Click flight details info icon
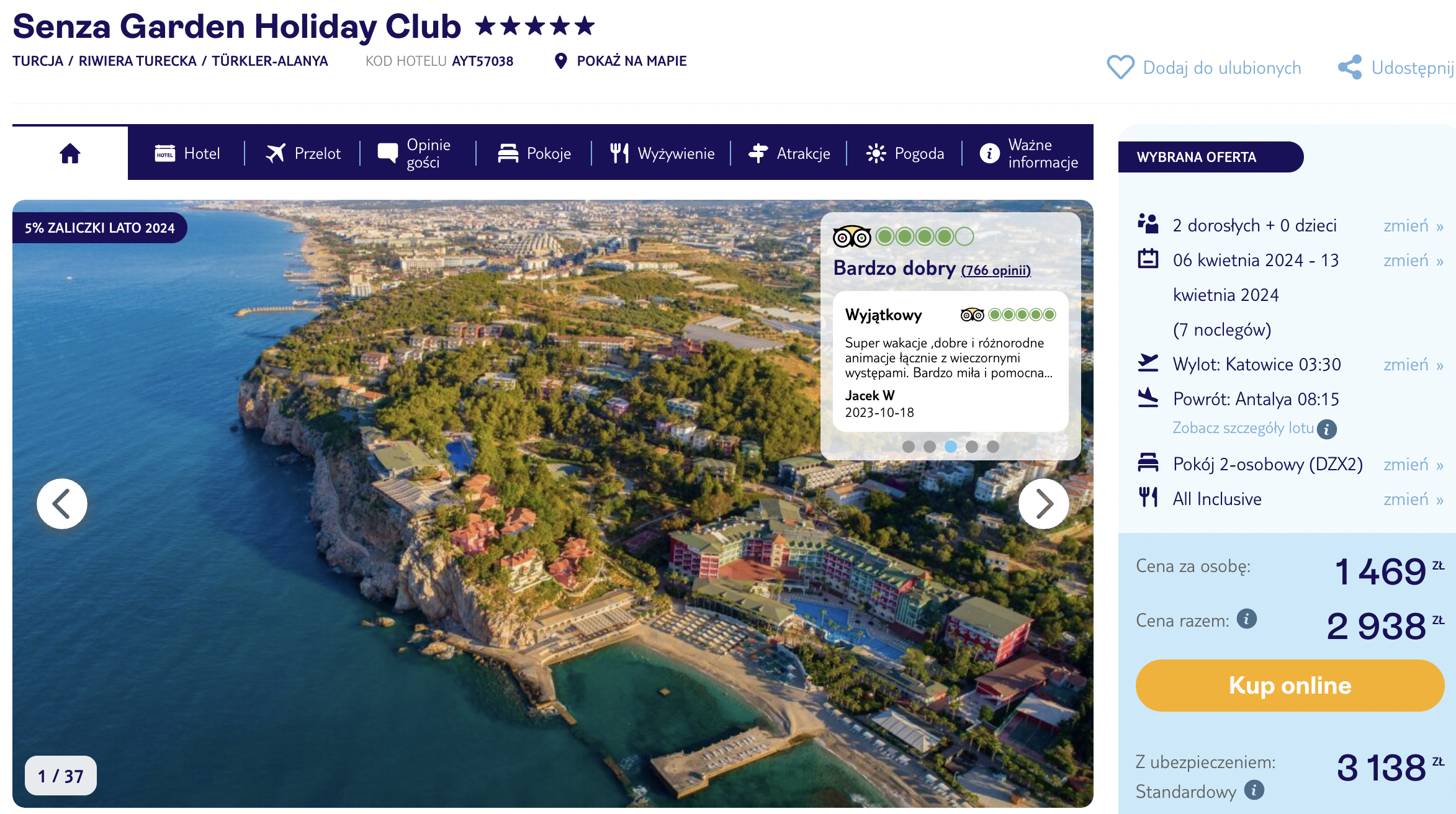The height and width of the screenshot is (814, 1456). pyautogui.click(x=1327, y=429)
